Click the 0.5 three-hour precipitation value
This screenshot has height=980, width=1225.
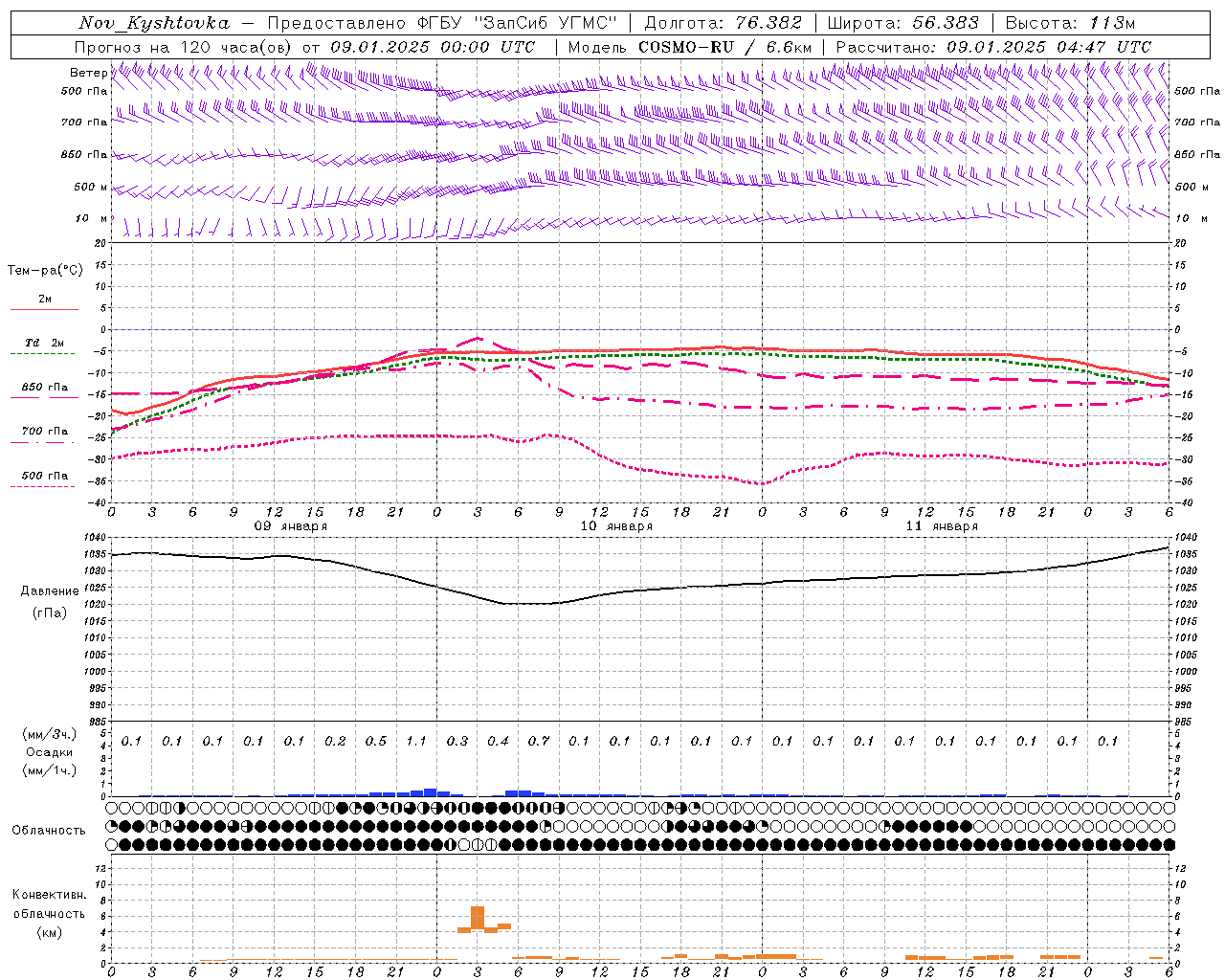375,741
